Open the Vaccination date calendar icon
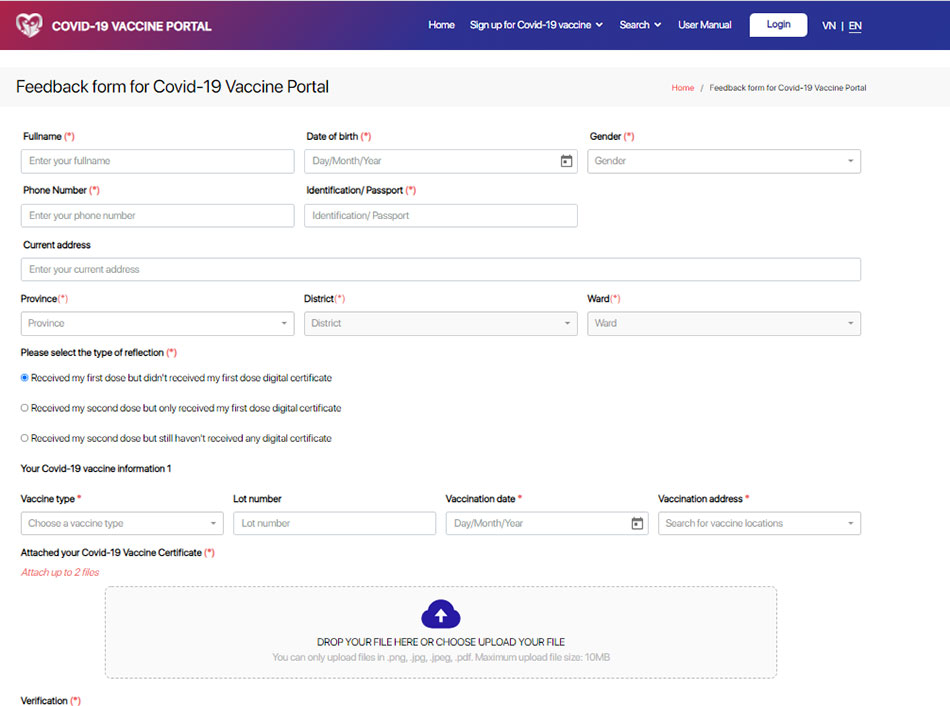 pos(637,524)
